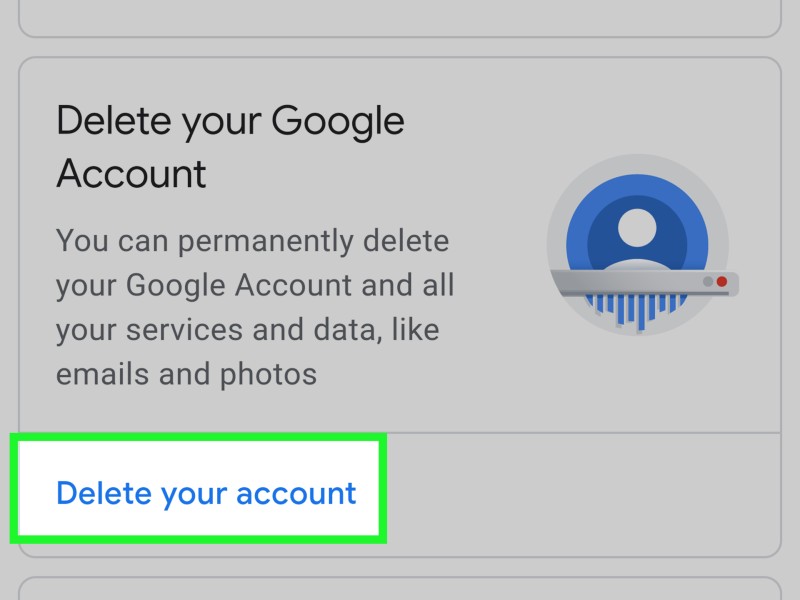The height and width of the screenshot is (600, 800).
Task: Click the permanently delete description paragraph
Action: [255, 307]
